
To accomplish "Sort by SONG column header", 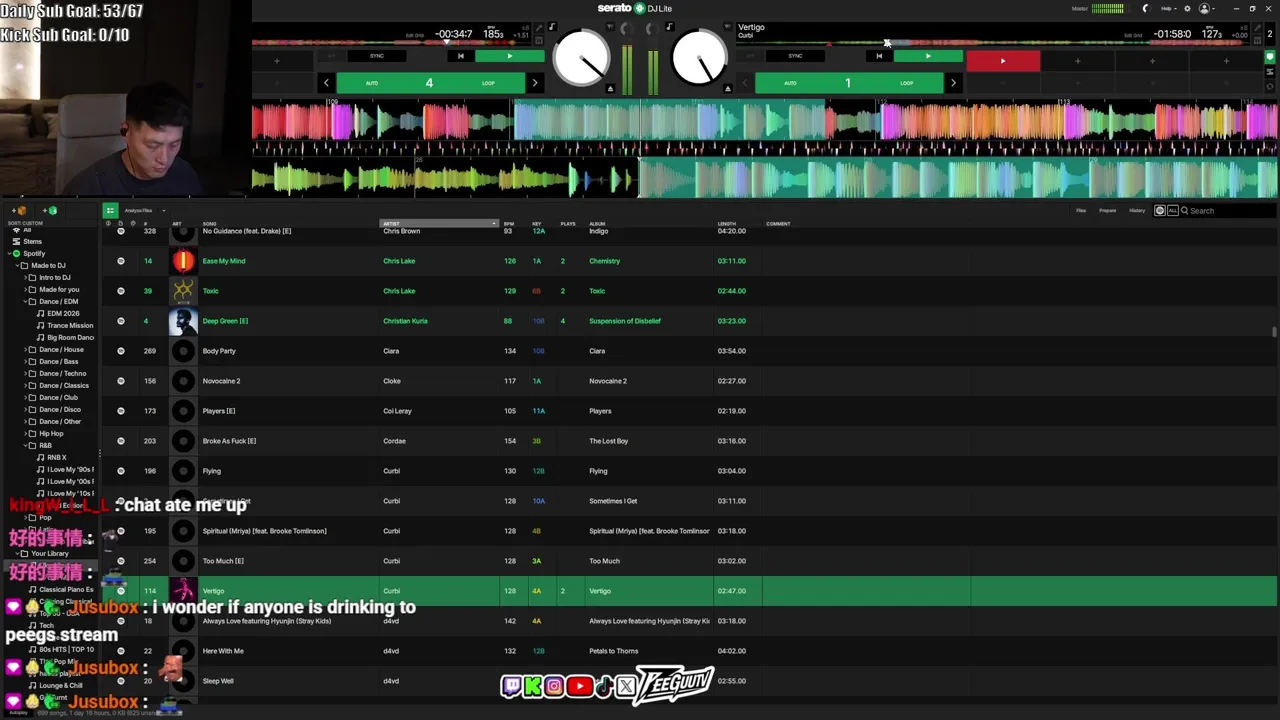I will pyautogui.click(x=210, y=223).
